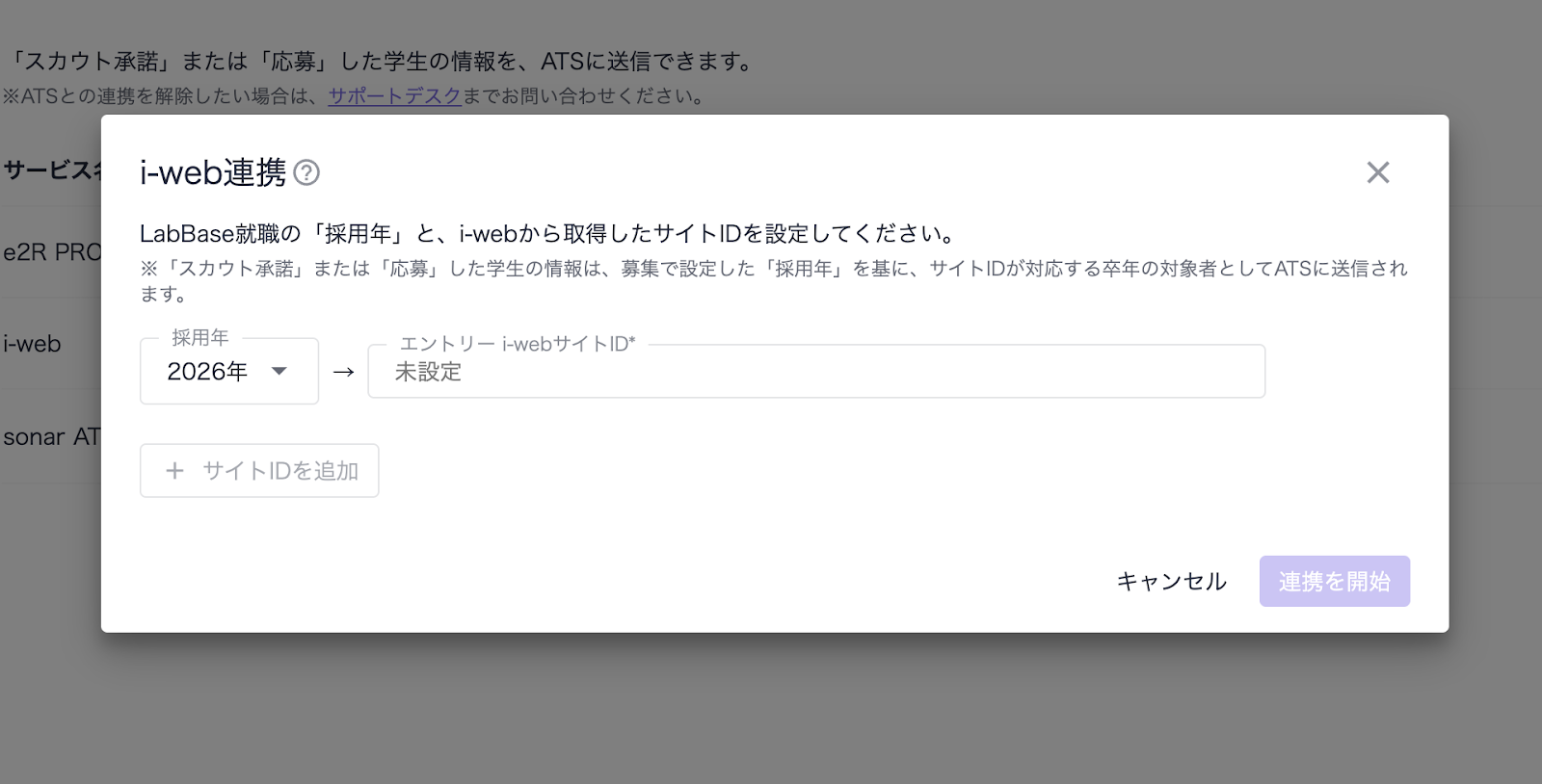
Task: Open the サポートデスク link
Action: pyautogui.click(x=394, y=96)
